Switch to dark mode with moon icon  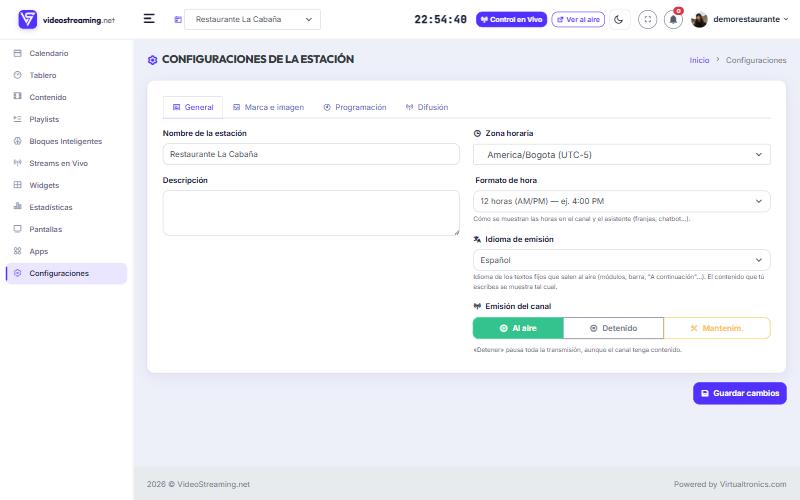pyautogui.click(x=618, y=19)
